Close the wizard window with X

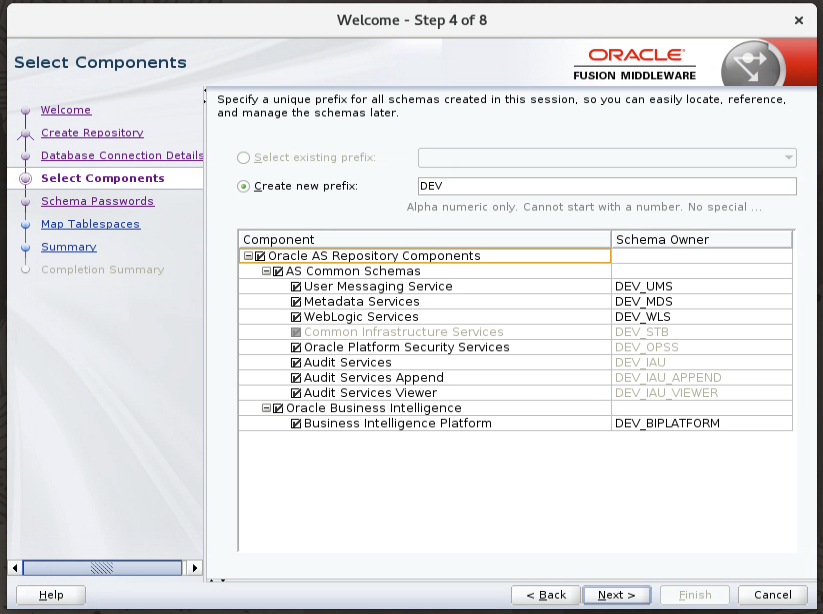click(799, 20)
